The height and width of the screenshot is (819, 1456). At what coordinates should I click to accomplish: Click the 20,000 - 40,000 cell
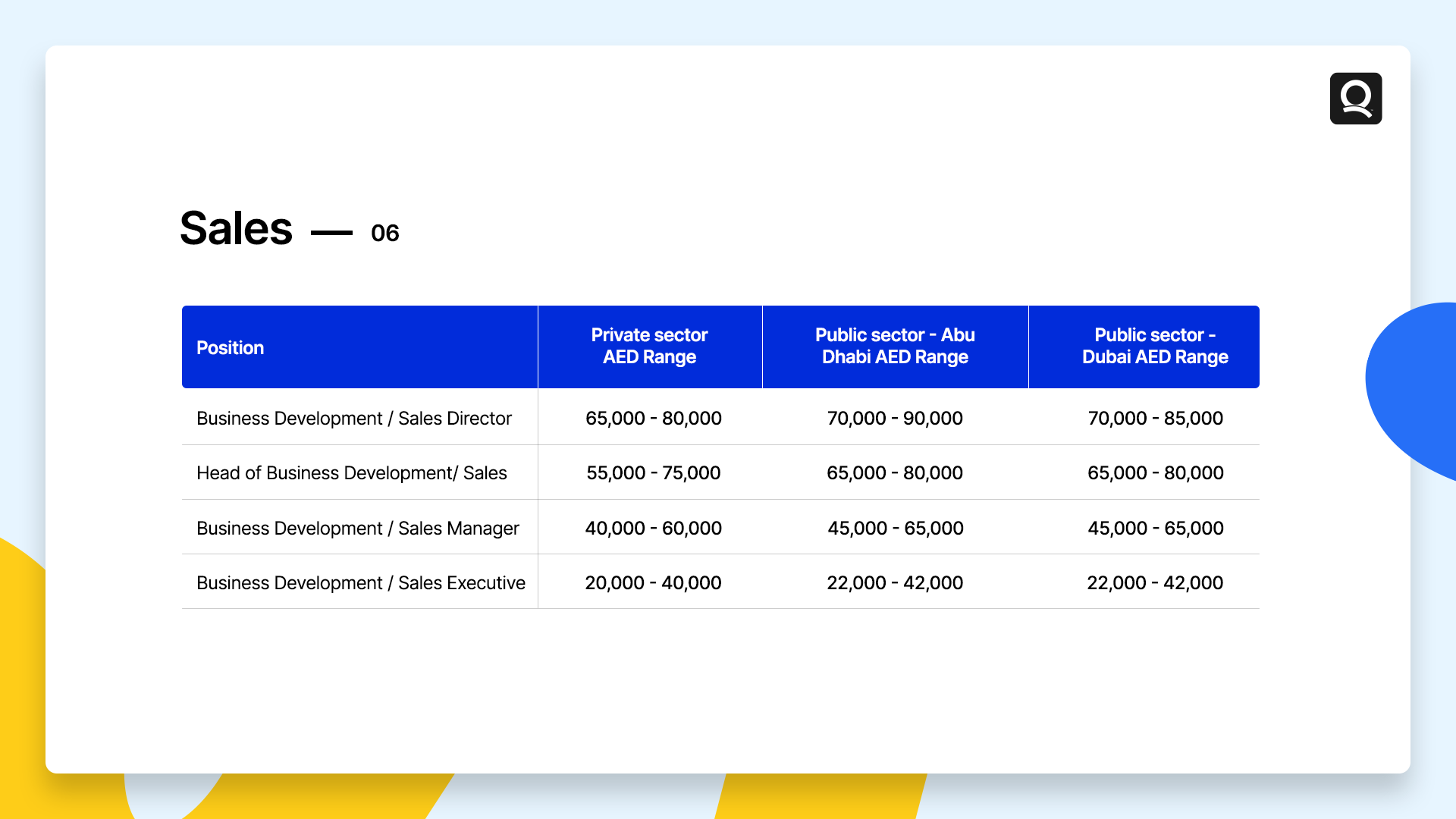pos(653,582)
